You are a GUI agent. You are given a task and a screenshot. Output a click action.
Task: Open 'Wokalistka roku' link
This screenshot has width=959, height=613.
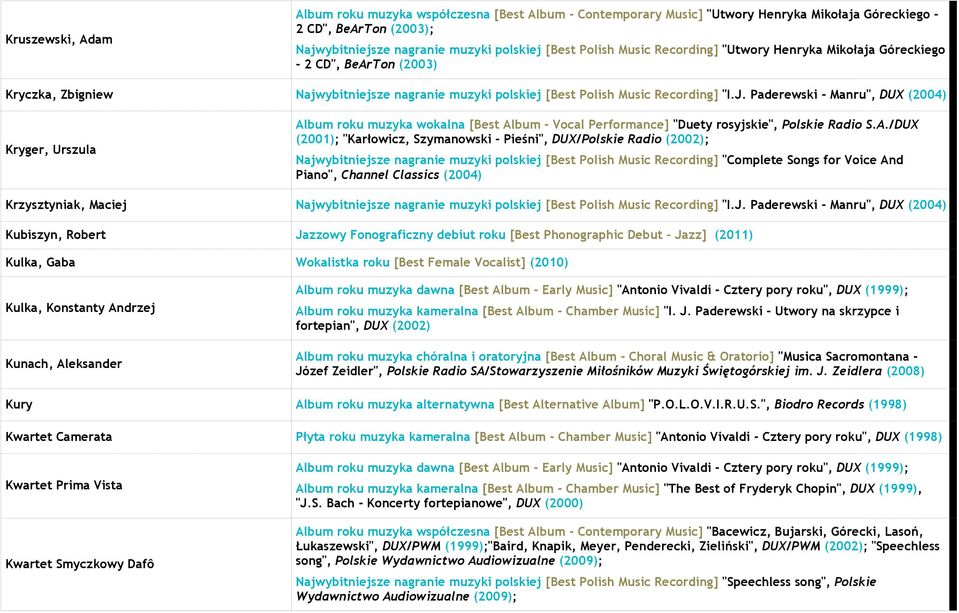pos(342,262)
